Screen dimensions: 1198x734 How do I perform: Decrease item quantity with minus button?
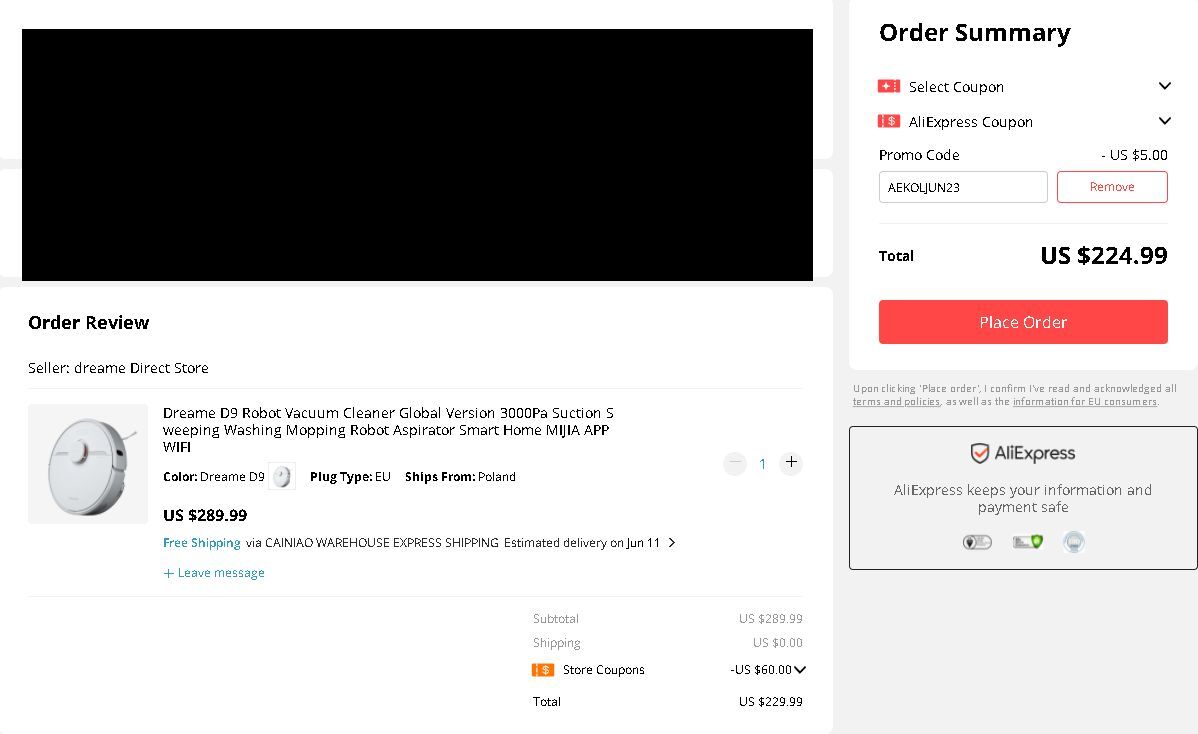tap(735, 463)
